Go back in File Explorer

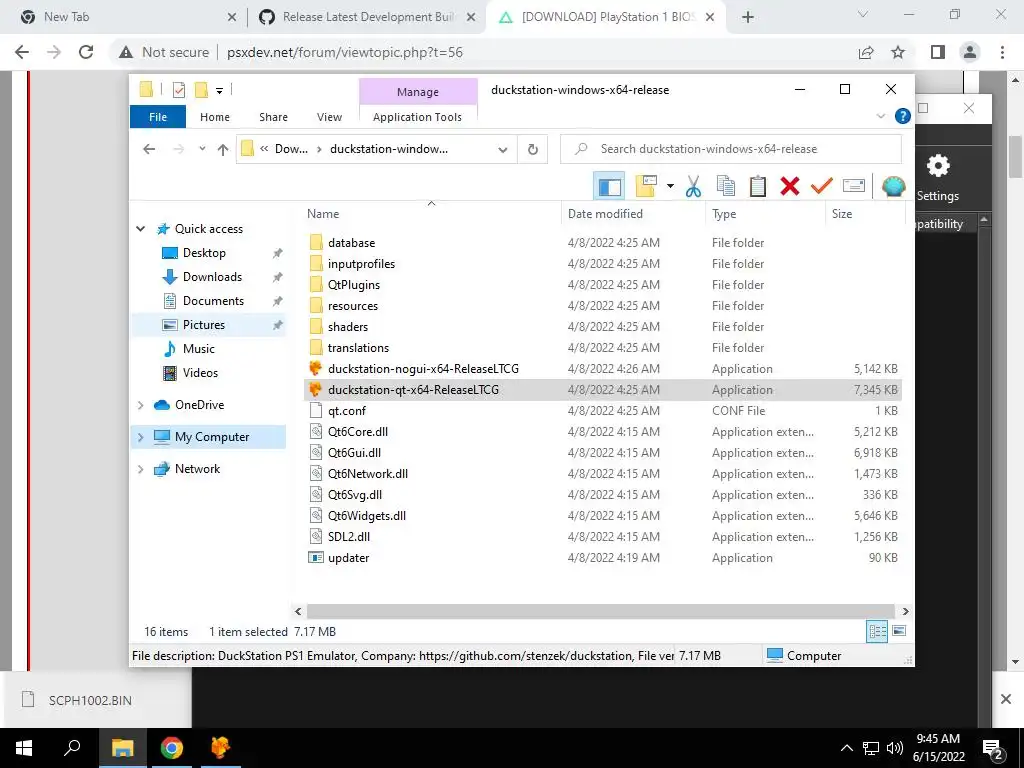[149, 149]
